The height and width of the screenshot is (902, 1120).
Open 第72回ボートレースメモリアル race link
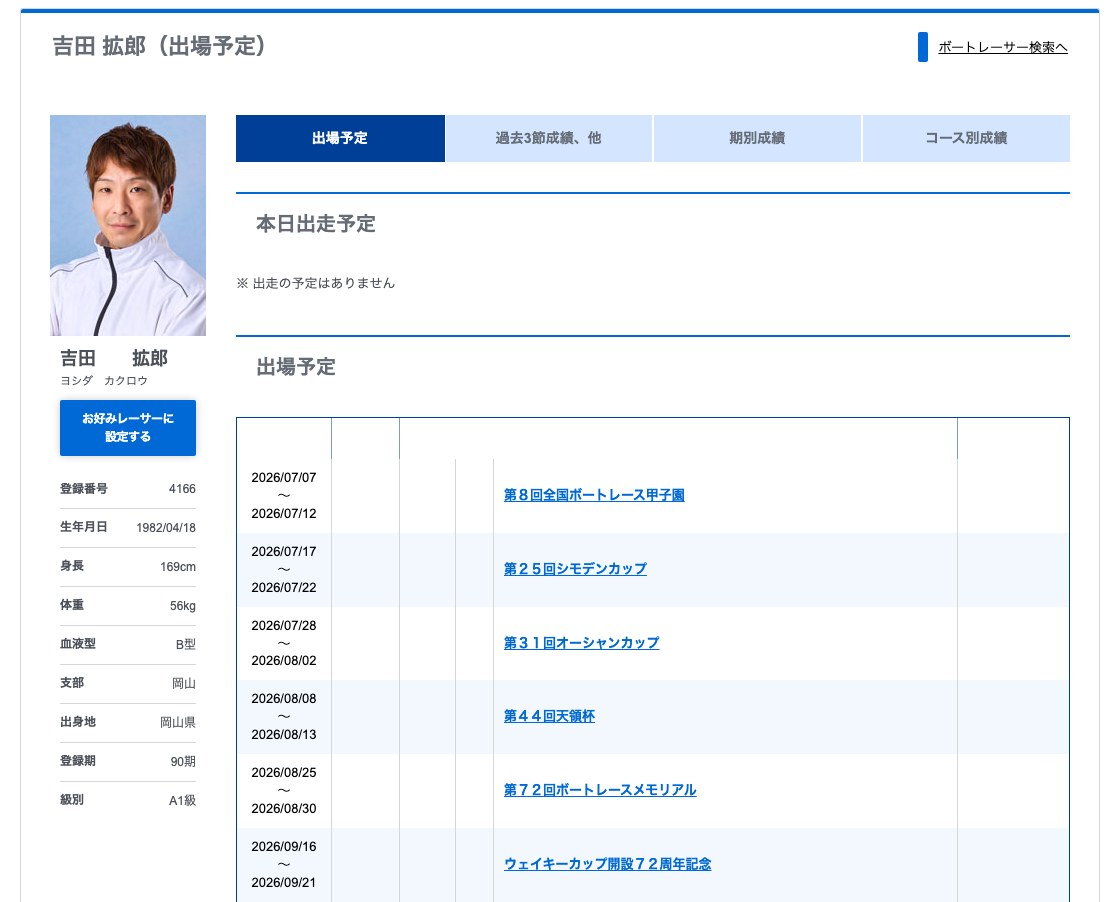[x=600, y=790]
